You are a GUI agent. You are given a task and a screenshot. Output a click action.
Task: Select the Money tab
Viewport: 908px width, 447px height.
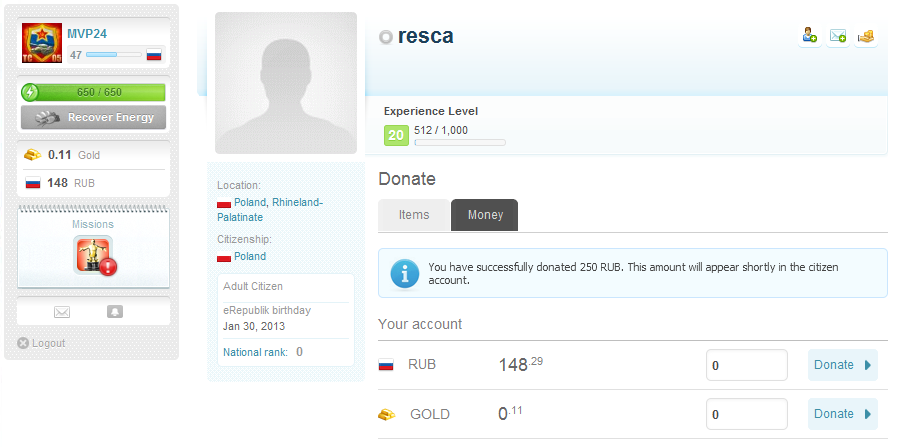pos(485,215)
